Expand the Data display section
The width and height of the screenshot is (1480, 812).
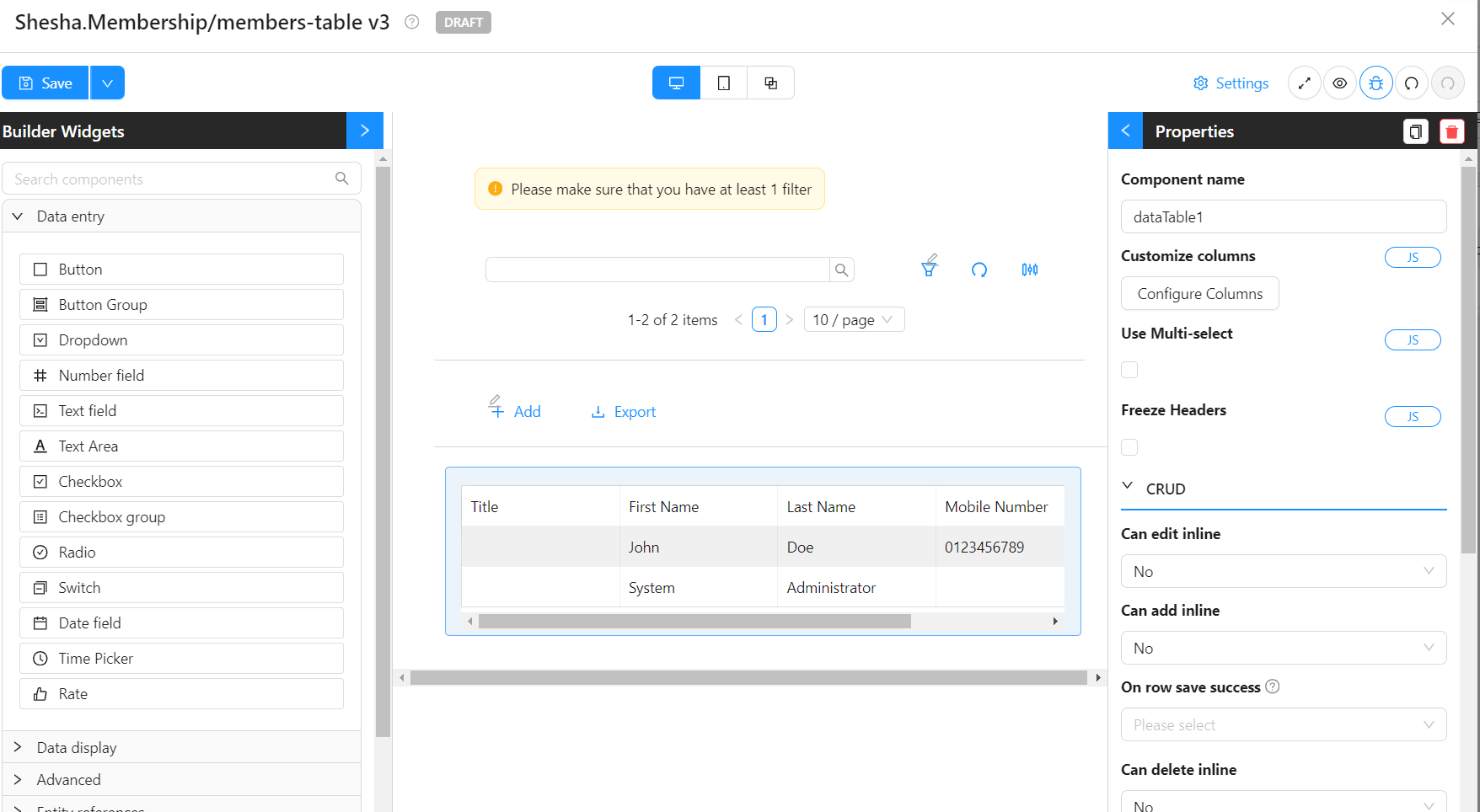(181, 747)
